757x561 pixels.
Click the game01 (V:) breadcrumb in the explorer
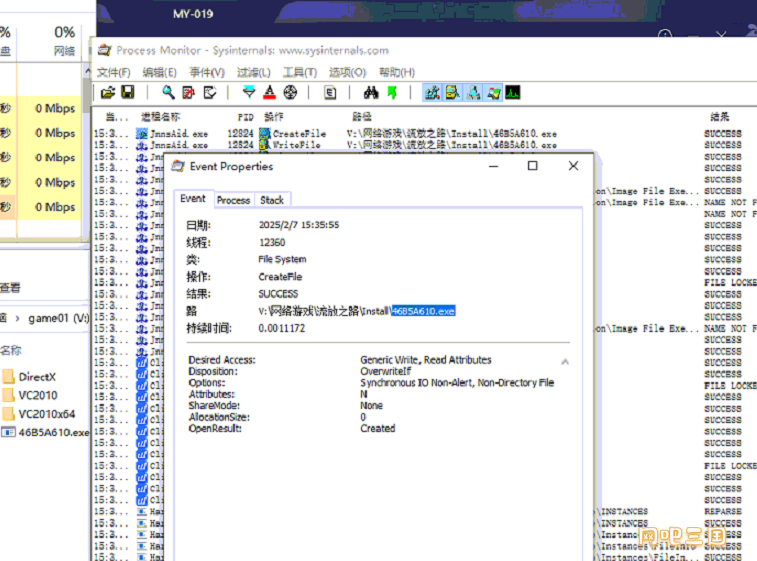(x=58, y=318)
